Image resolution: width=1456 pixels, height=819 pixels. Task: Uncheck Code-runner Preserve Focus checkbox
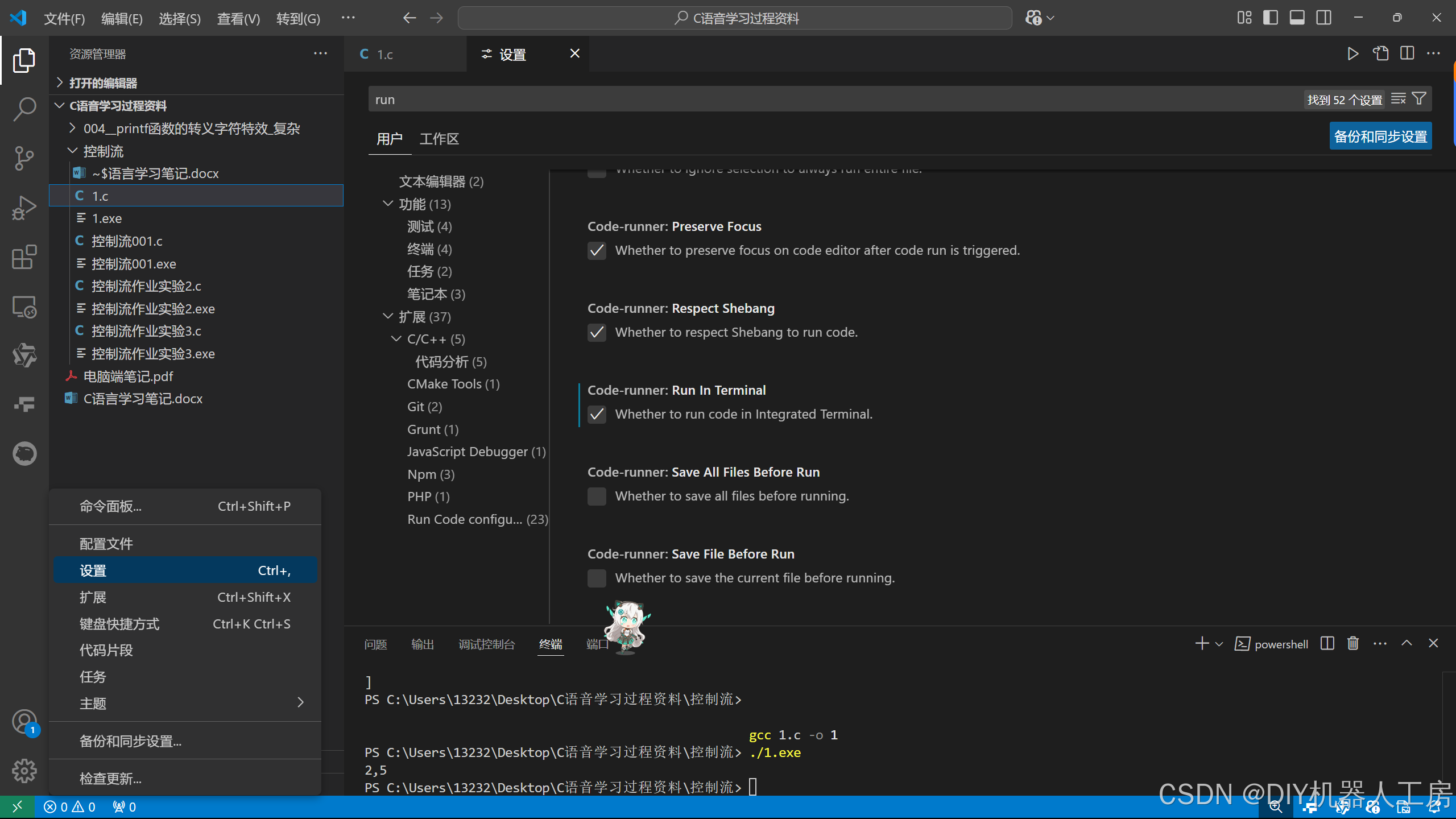(597, 251)
